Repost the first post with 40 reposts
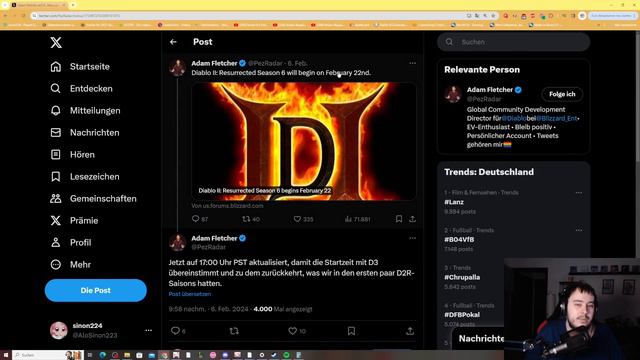The image size is (640, 360). [x=251, y=219]
